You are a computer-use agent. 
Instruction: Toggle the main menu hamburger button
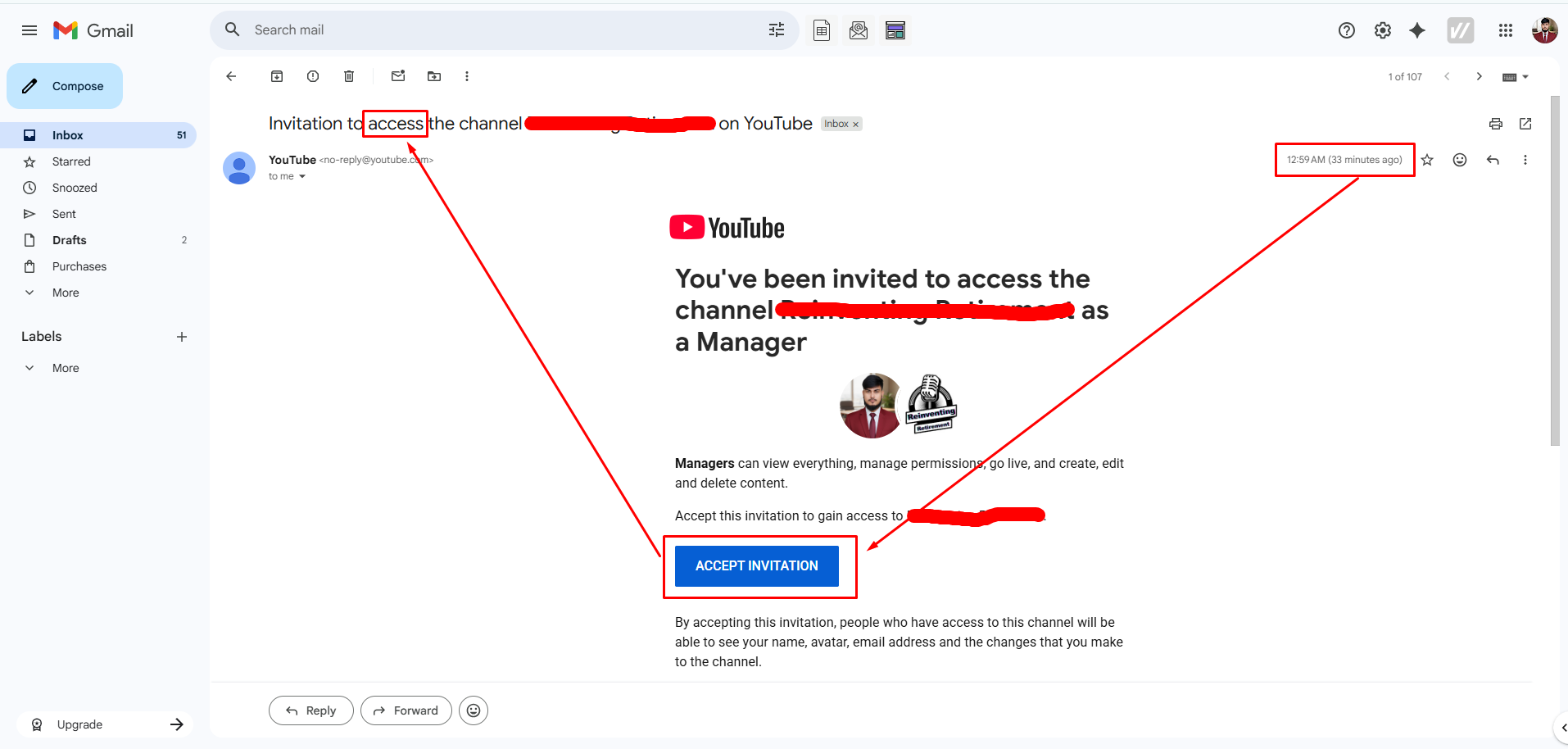click(29, 30)
